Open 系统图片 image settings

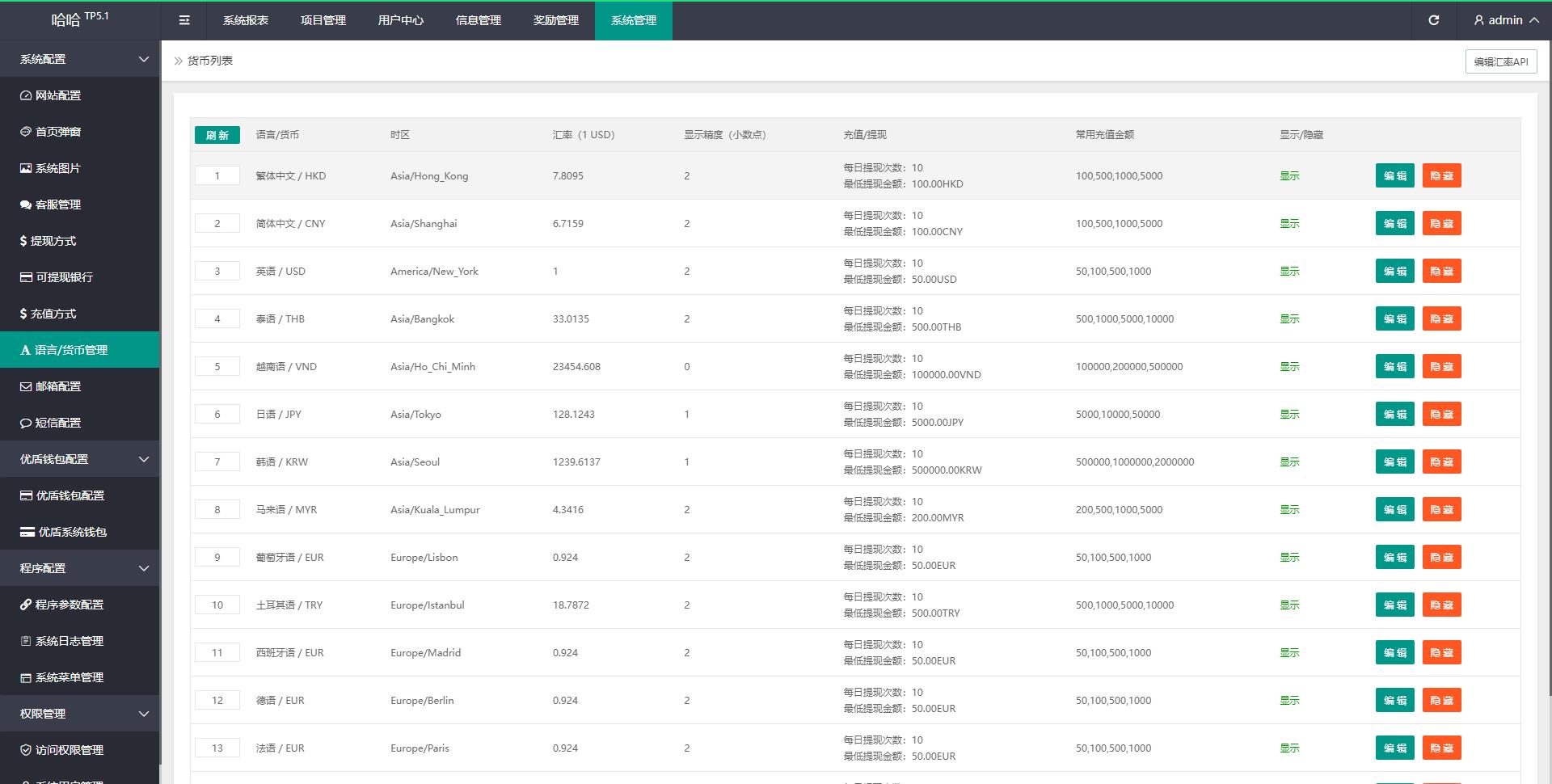pos(58,168)
